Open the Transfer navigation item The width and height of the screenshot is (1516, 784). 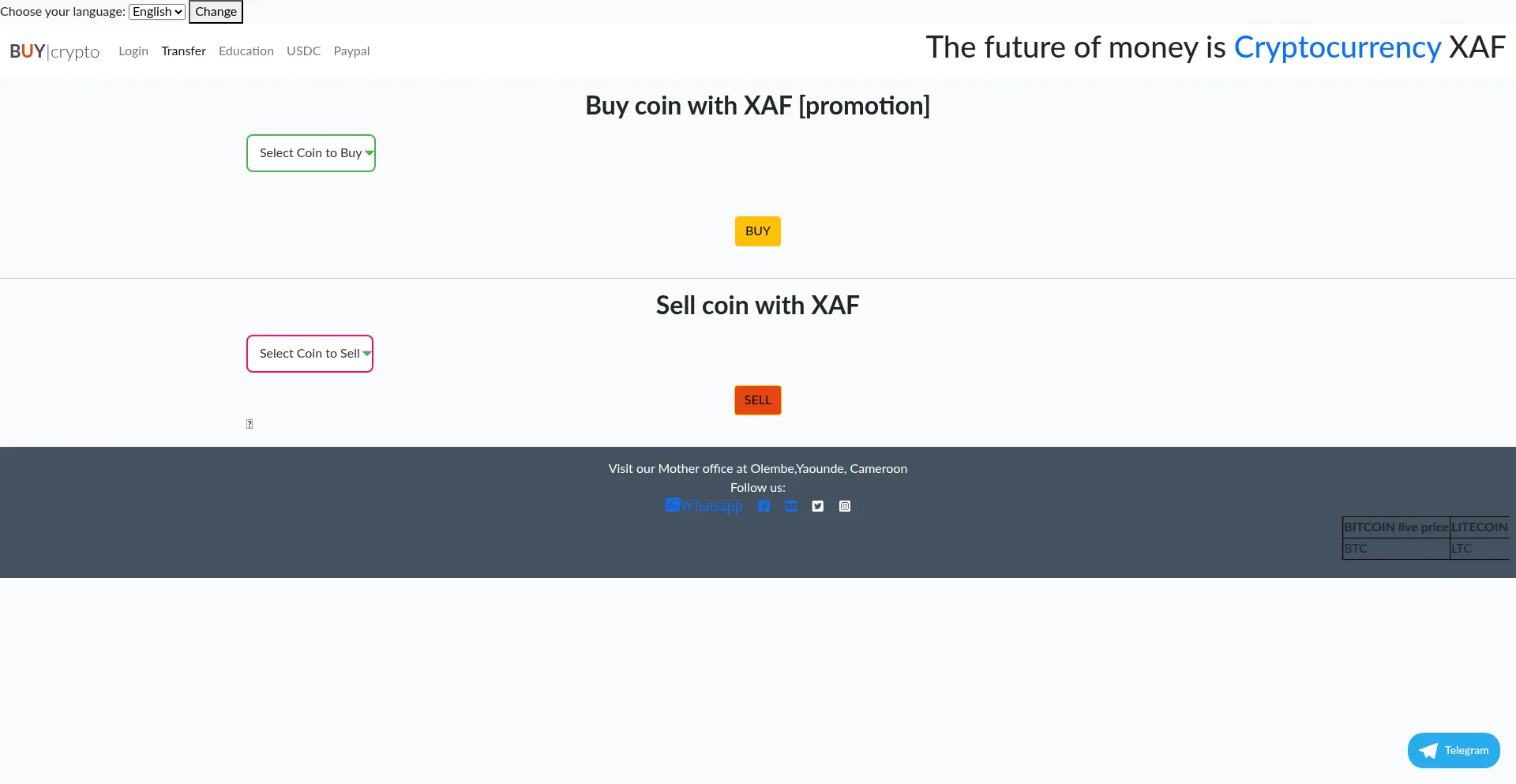click(183, 51)
